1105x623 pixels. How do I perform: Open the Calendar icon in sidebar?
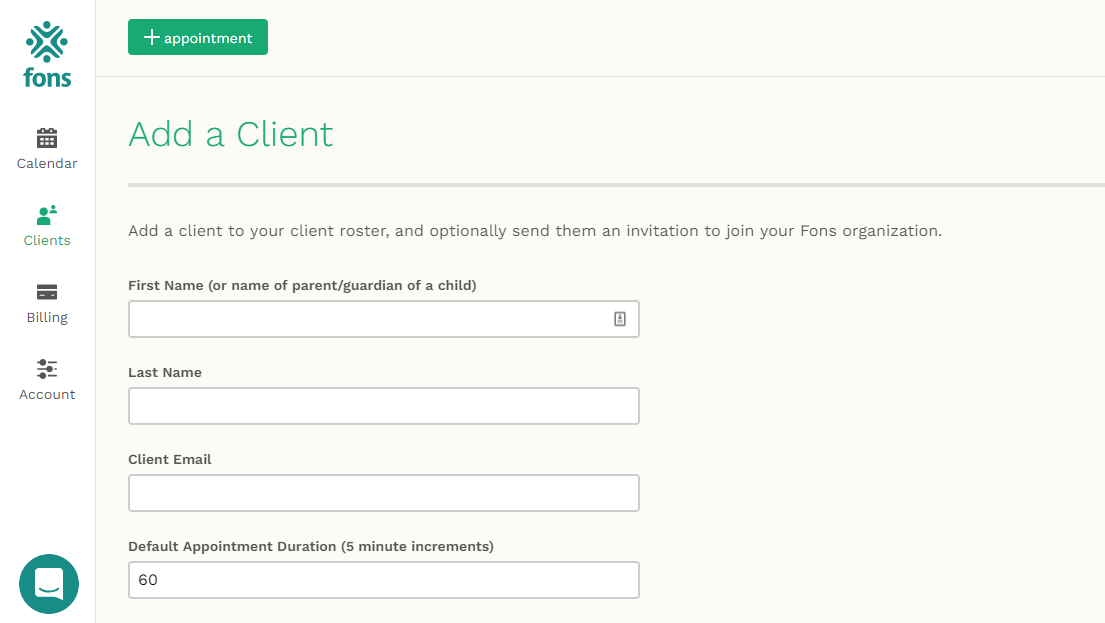pyautogui.click(x=47, y=138)
